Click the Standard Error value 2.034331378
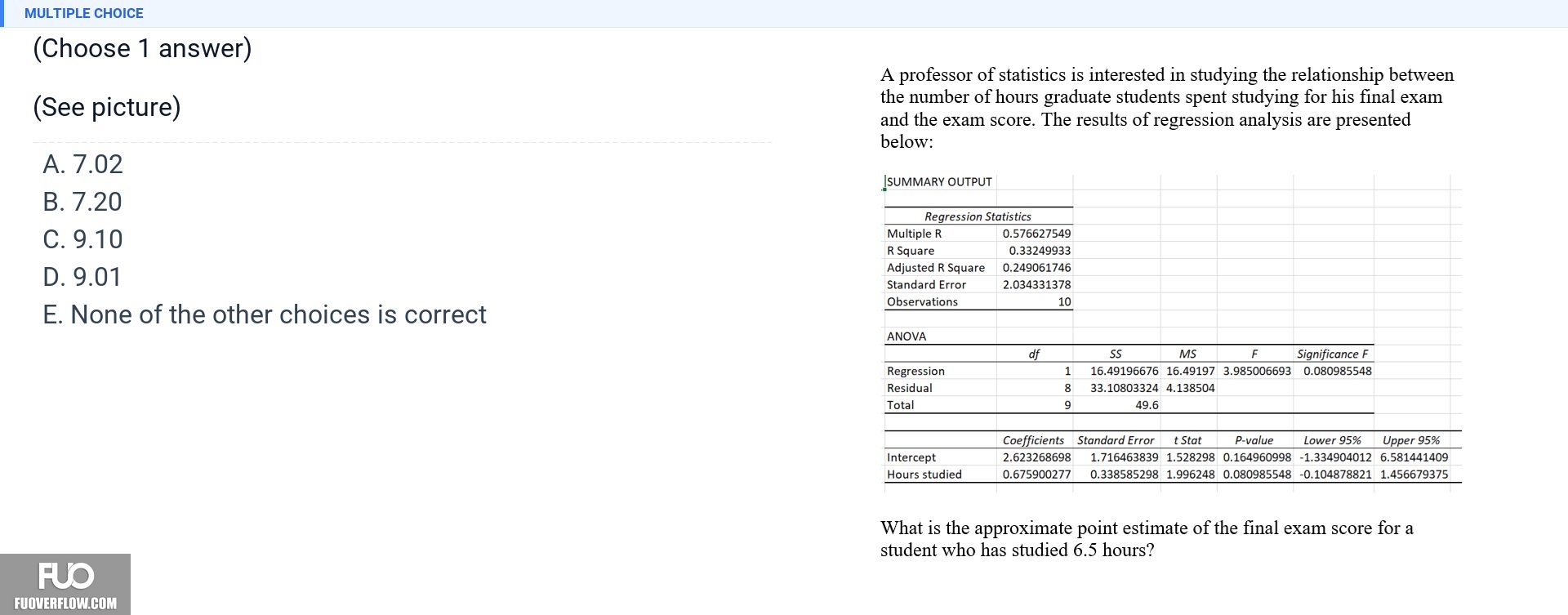 (1036, 285)
